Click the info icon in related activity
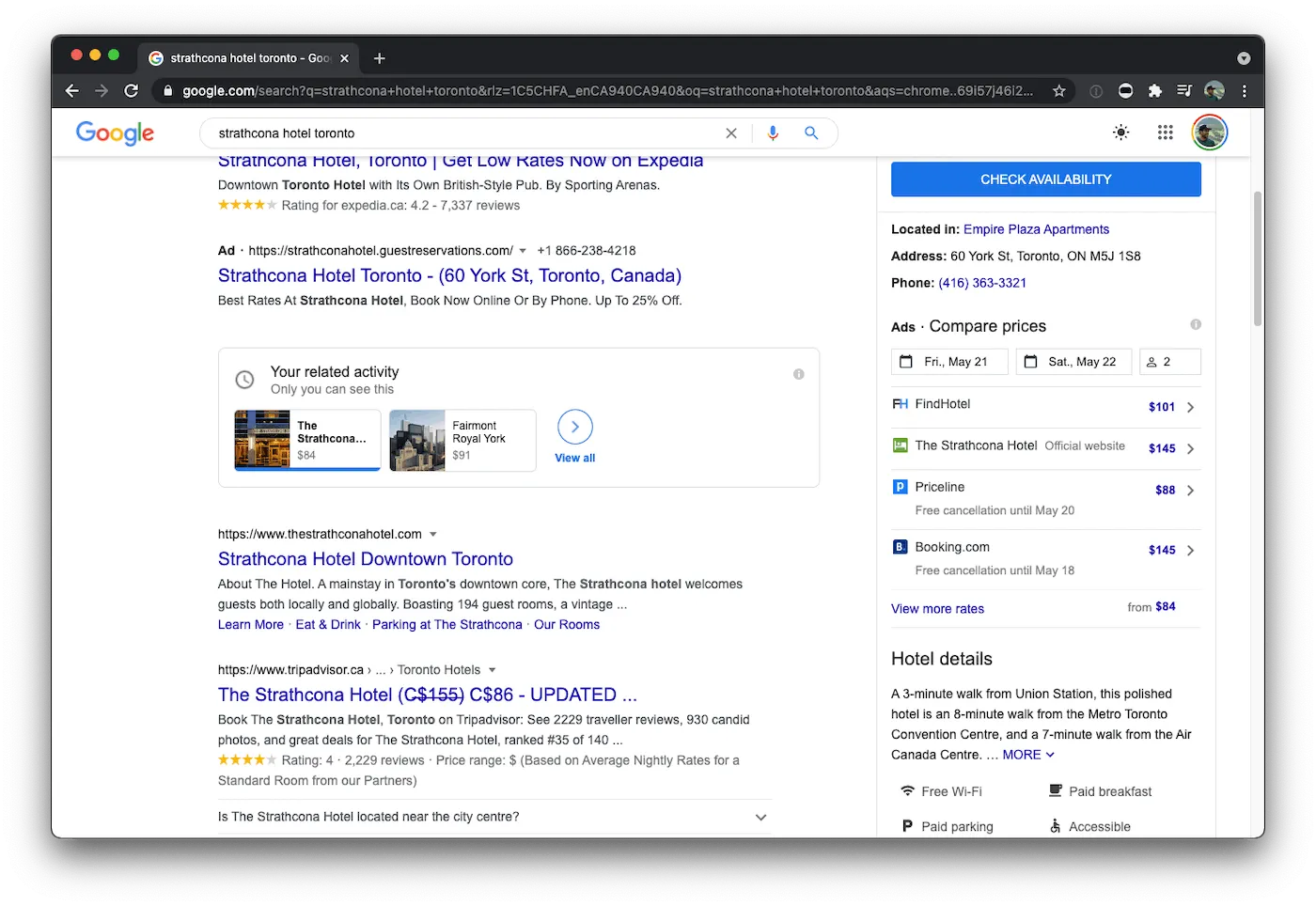The height and width of the screenshot is (906, 1316). (798, 374)
